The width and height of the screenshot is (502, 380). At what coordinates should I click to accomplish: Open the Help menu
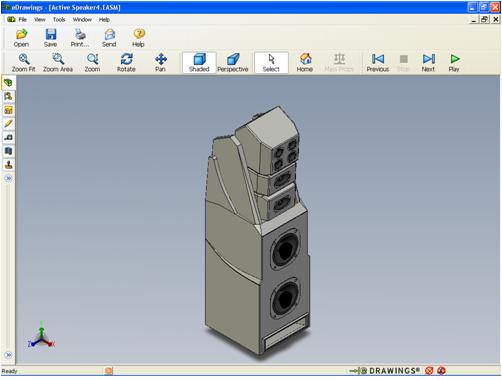(104, 20)
